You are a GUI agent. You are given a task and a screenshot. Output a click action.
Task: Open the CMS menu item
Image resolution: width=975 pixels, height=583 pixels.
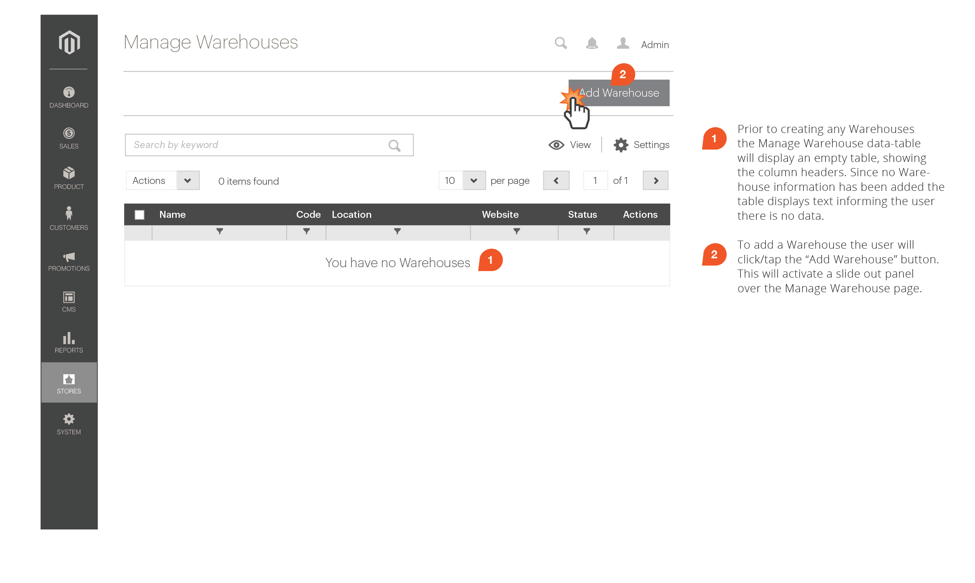tap(69, 301)
